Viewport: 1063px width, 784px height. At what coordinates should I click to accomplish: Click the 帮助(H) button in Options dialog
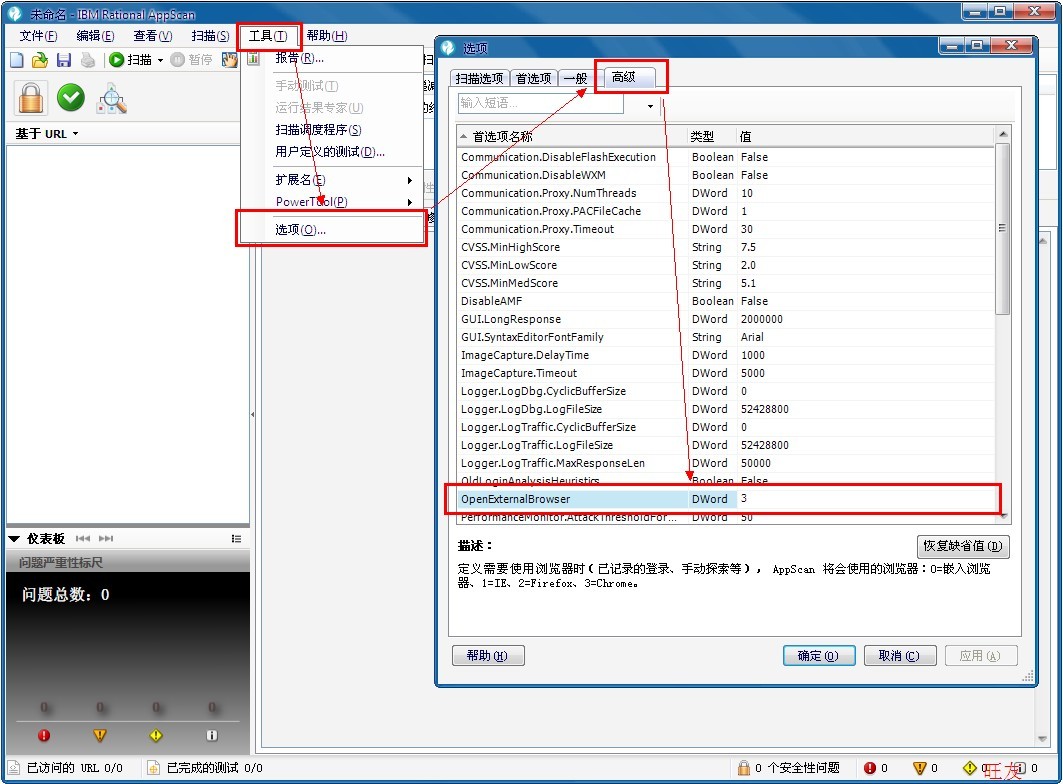[488, 656]
